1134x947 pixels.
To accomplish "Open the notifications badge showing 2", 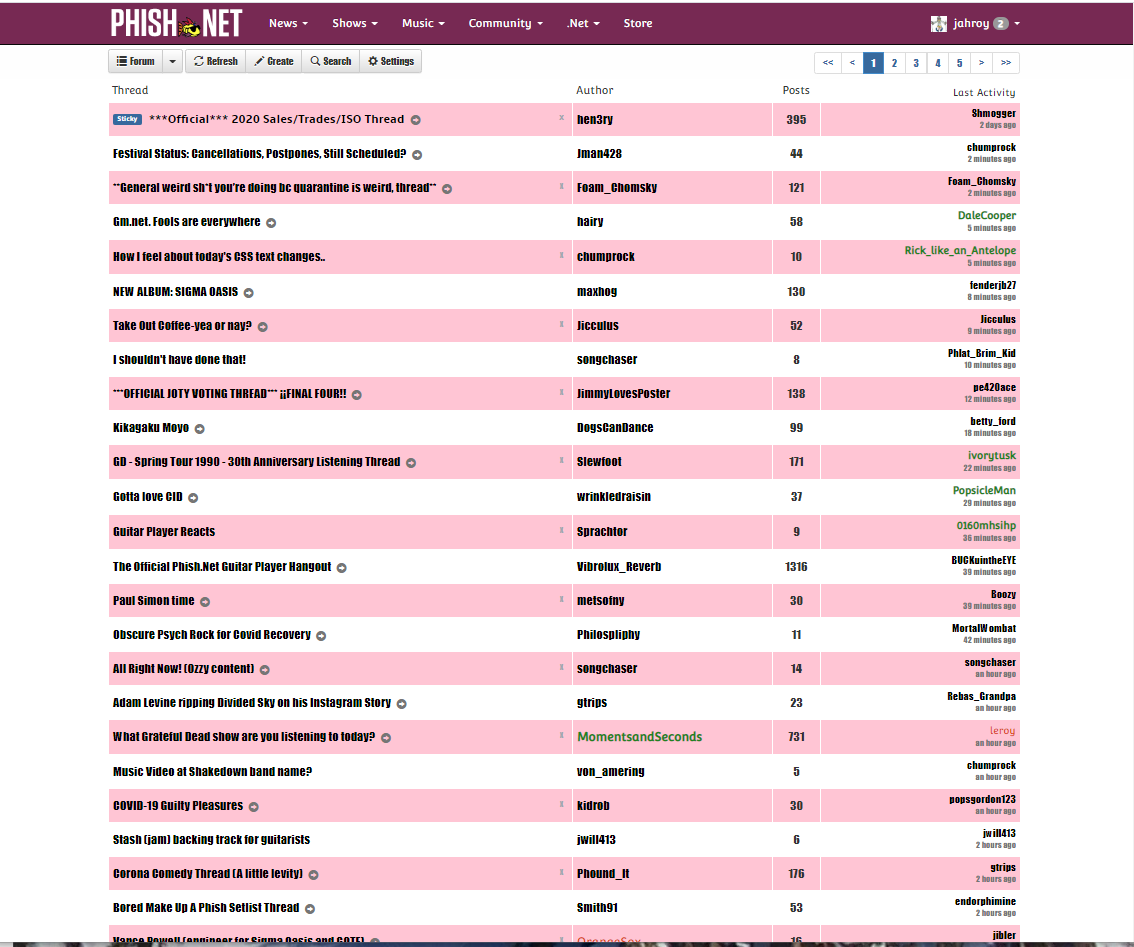I will click(x=1000, y=24).
